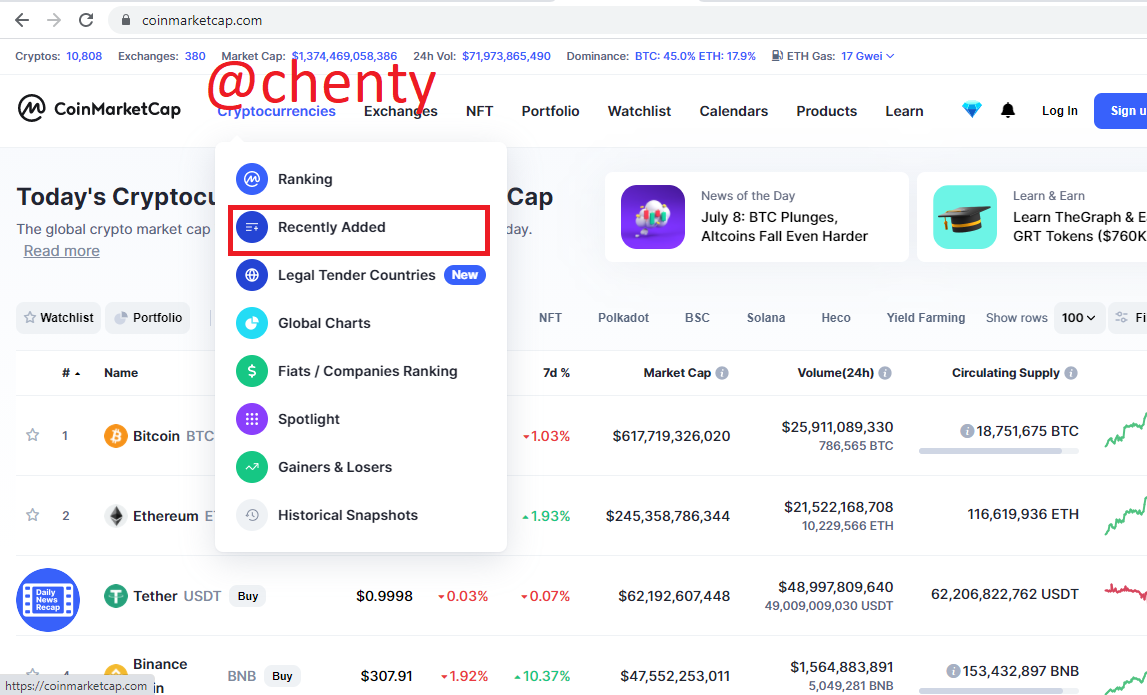The width and height of the screenshot is (1147, 695).
Task: Click the Bitcoin coin logo
Action: coord(116,436)
